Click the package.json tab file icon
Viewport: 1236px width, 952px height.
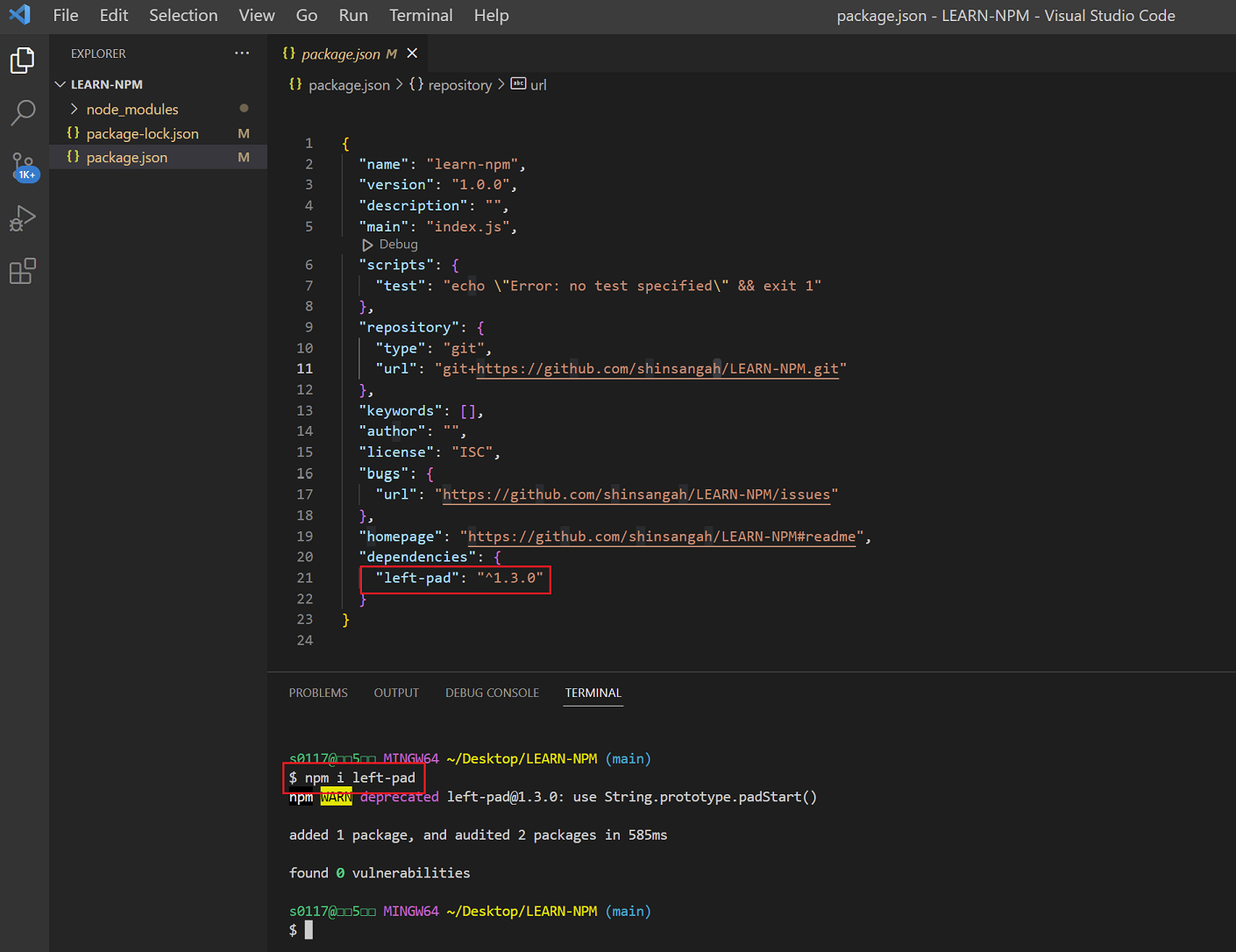[288, 53]
